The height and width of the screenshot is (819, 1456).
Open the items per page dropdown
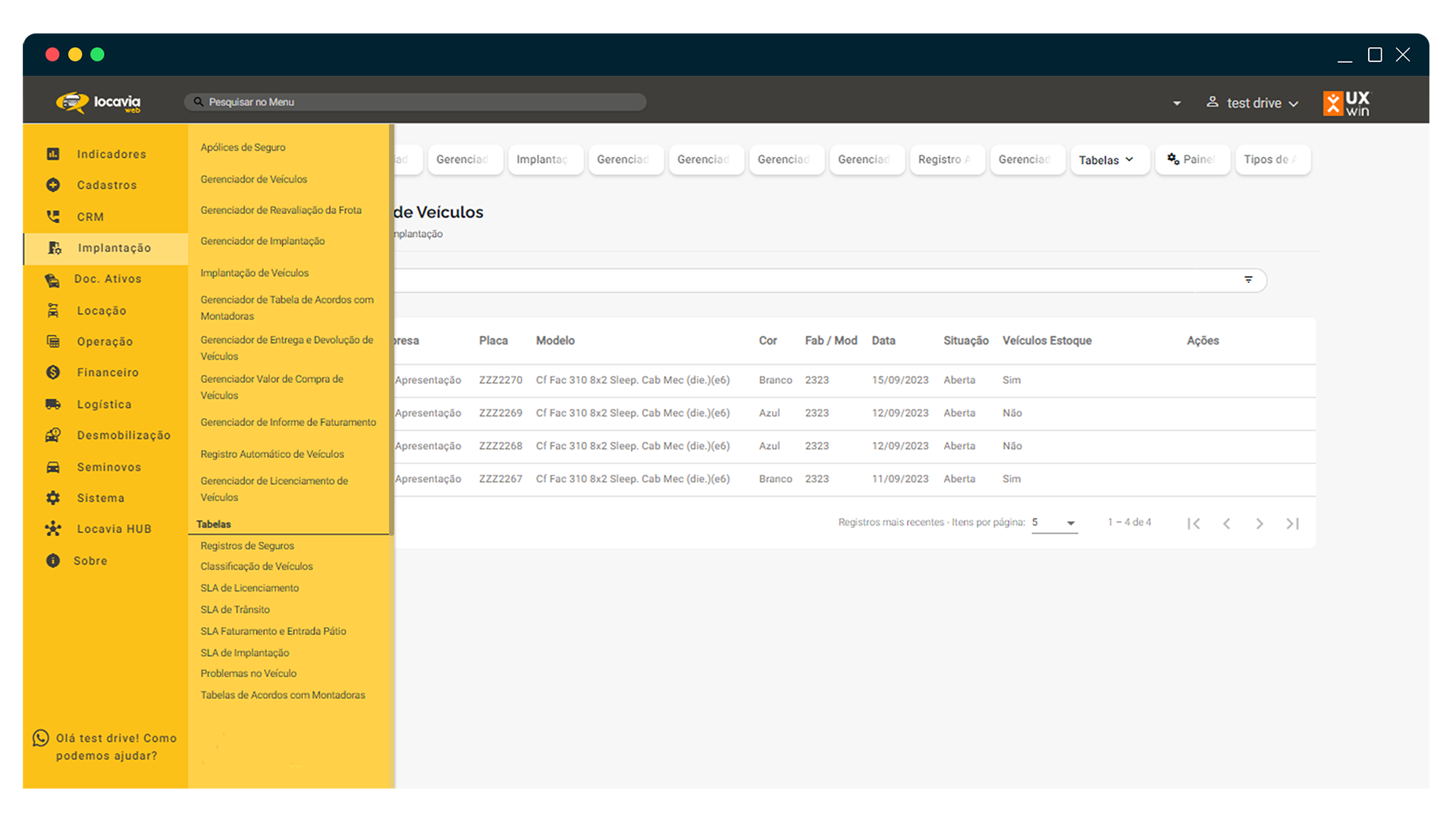point(1054,522)
